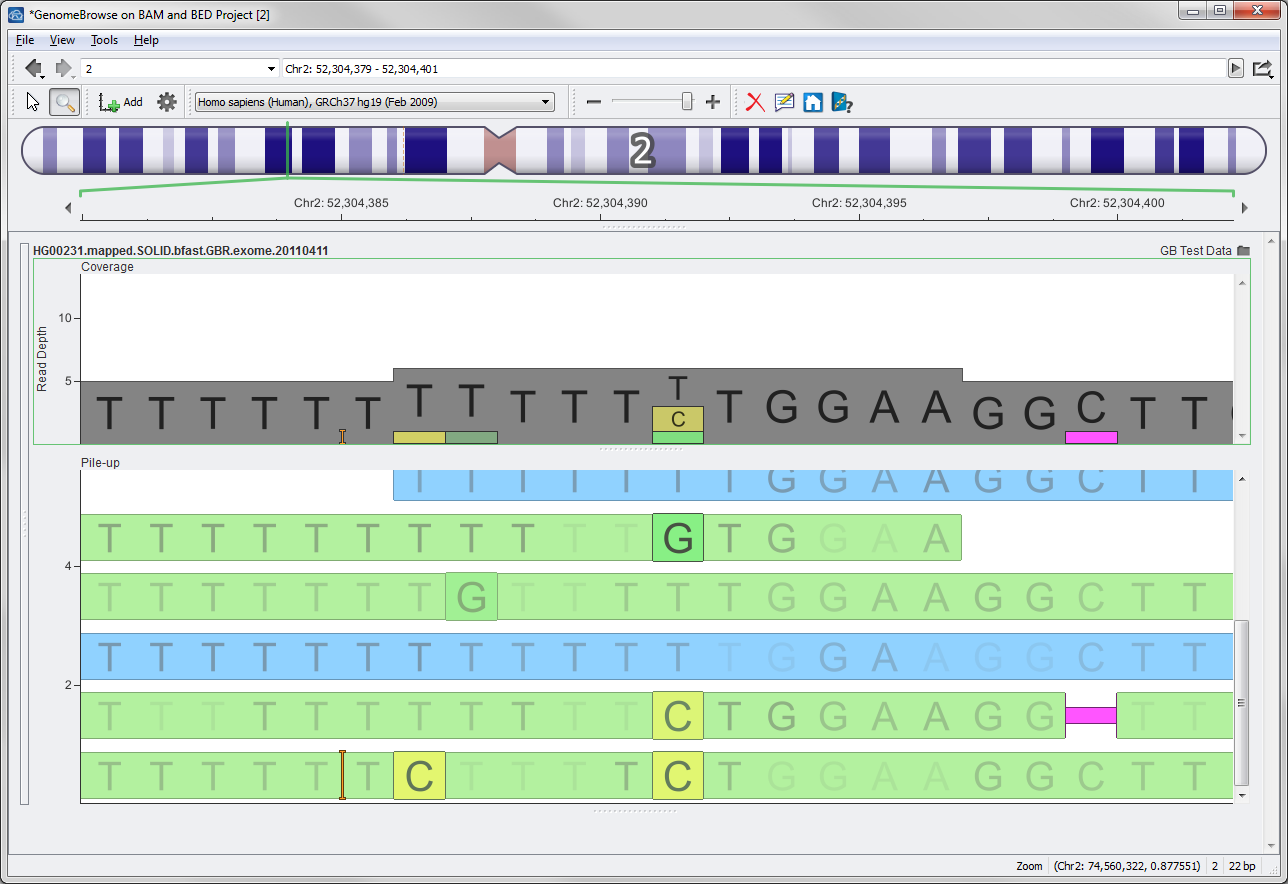Screen dimensions: 1288x884
Task: Click the main view scroll-up arrow at far right
Action: [1270, 242]
